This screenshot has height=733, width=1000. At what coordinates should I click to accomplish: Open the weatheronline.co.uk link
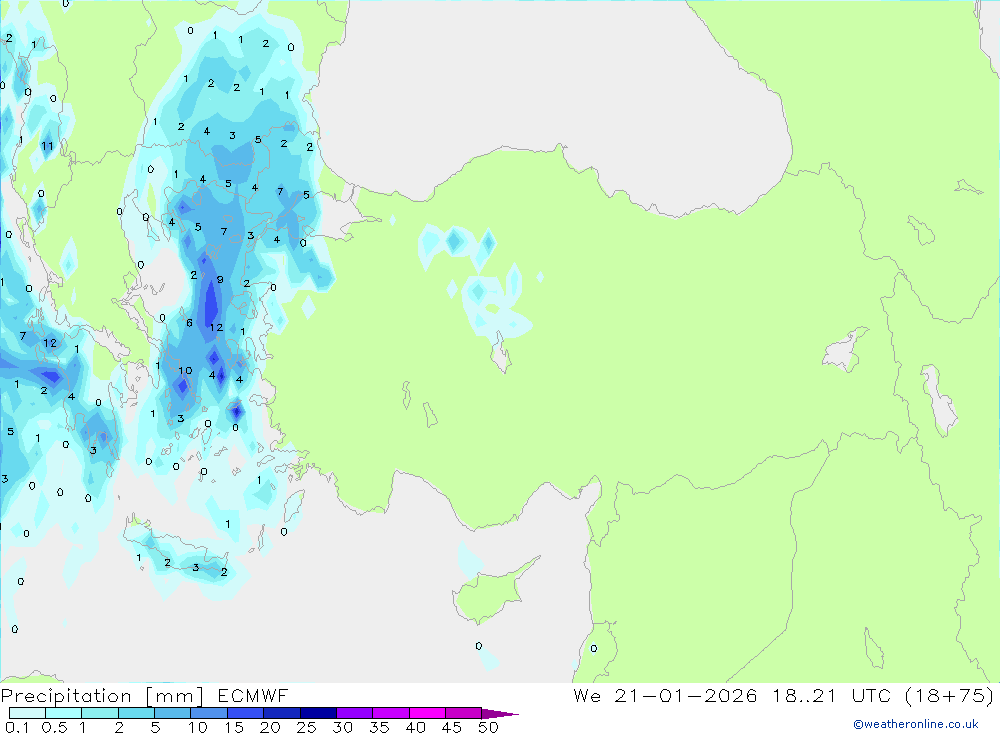(x=916, y=724)
